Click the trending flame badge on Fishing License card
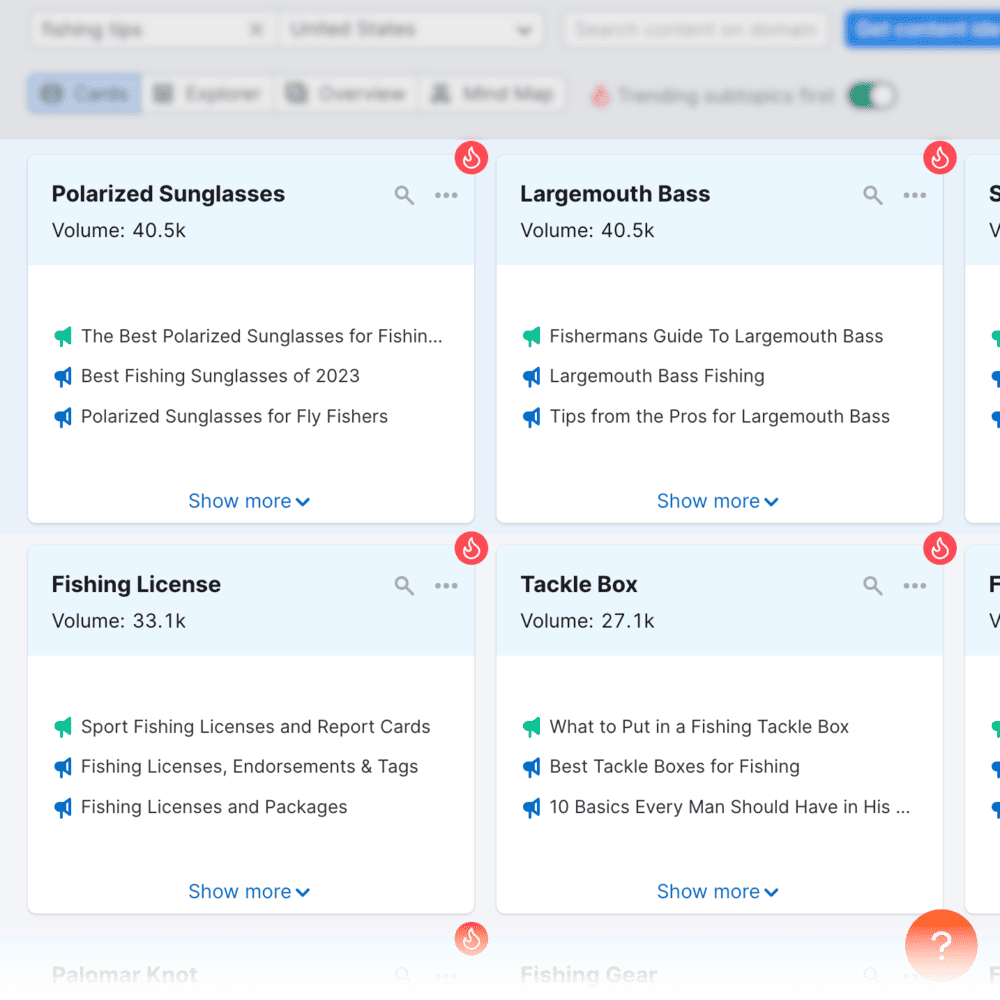The width and height of the screenshot is (1000, 1000). click(471, 548)
